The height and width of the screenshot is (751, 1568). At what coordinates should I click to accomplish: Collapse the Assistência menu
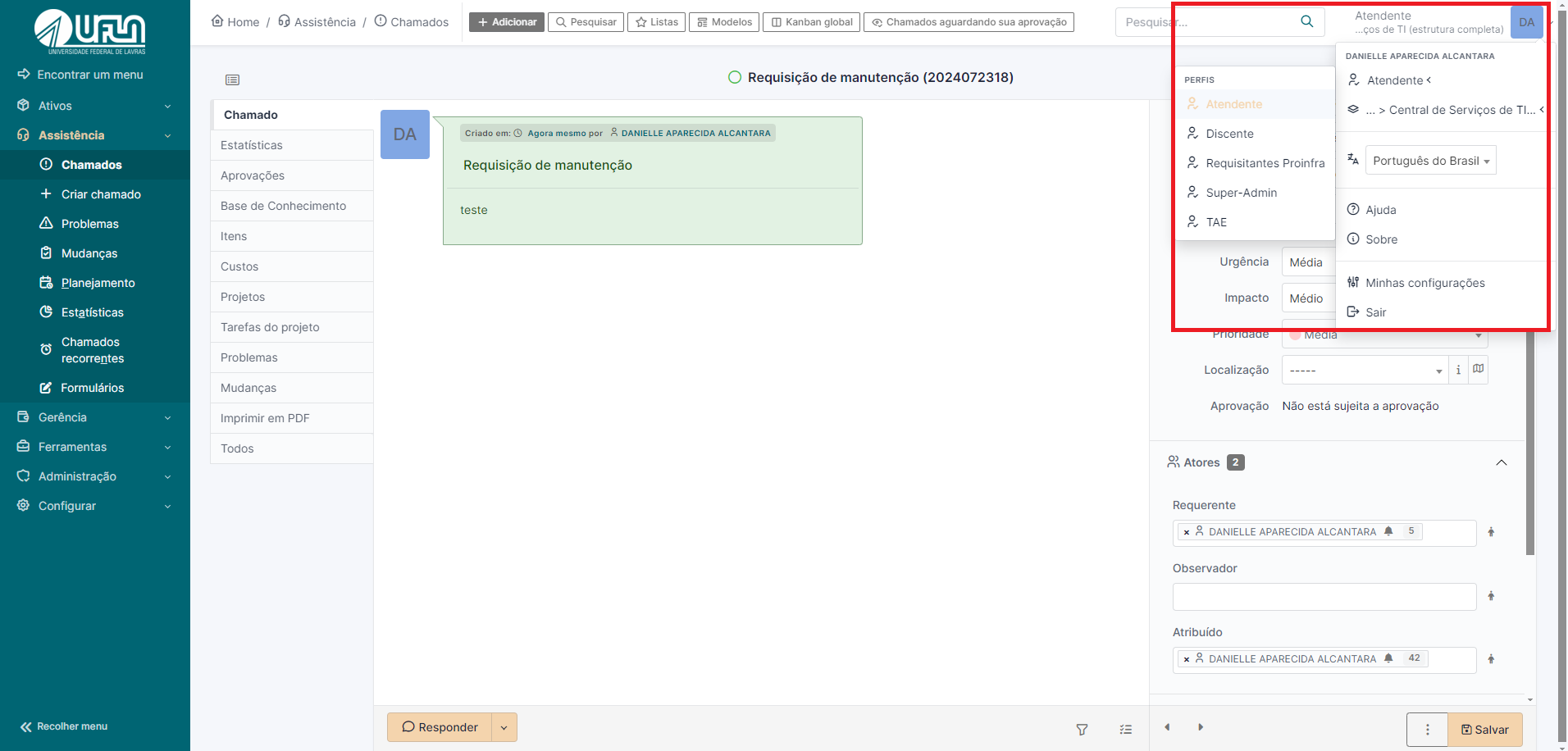pyautogui.click(x=95, y=135)
